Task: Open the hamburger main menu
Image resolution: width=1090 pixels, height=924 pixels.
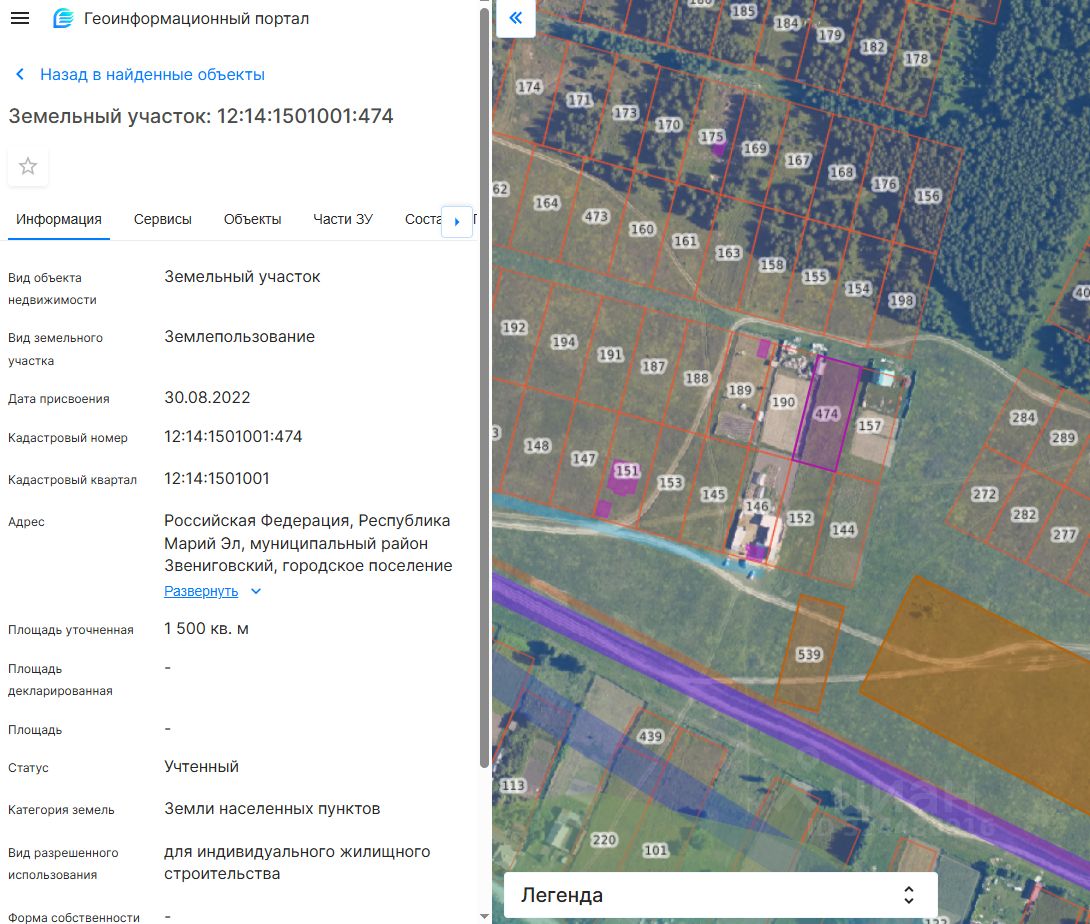Action: click(20, 18)
